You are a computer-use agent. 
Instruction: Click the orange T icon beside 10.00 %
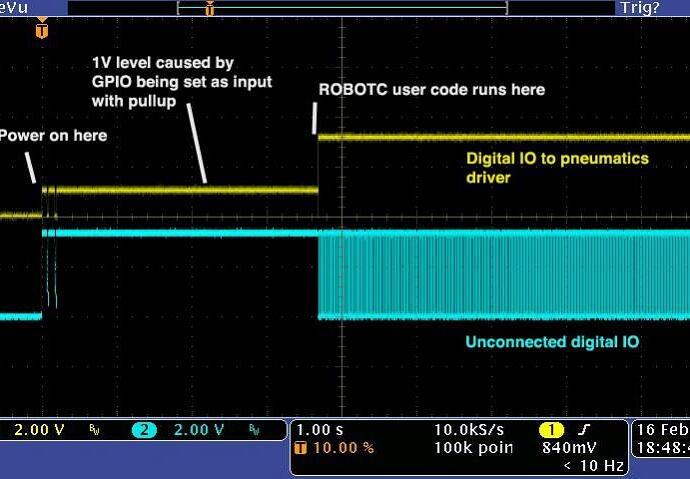tap(301, 448)
